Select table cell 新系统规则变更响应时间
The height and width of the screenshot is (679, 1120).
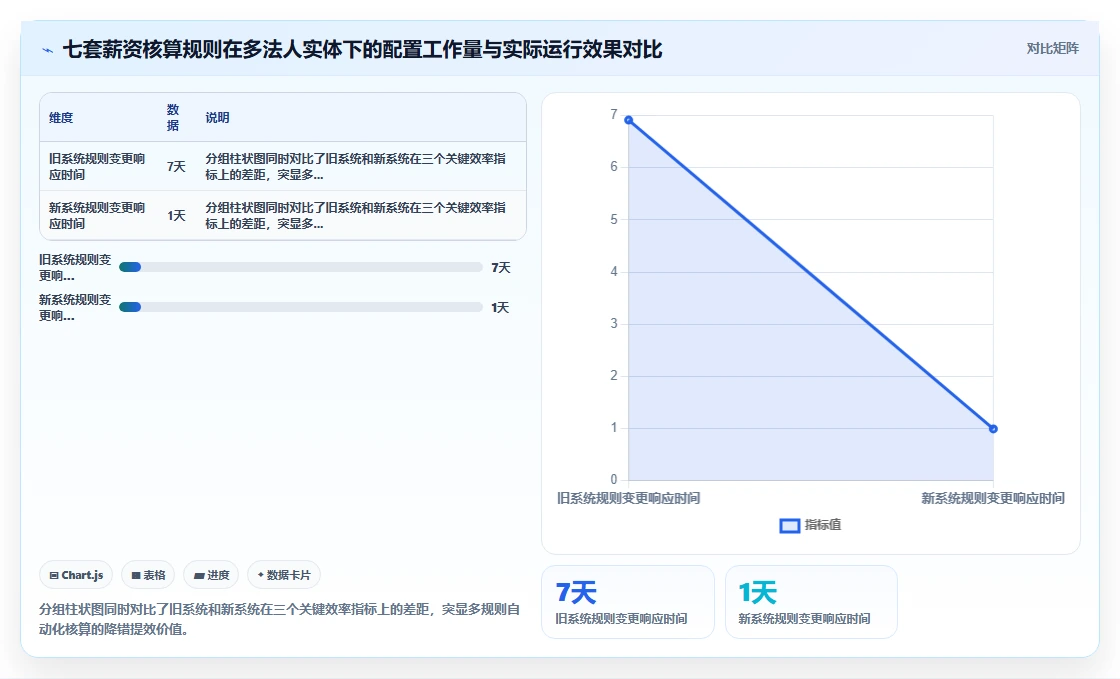point(97,216)
